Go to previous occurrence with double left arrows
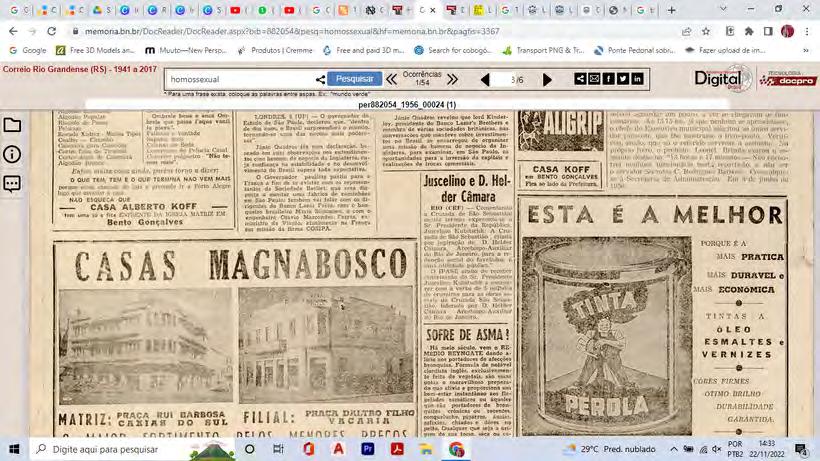This screenshot has width=820, height=461. (391, 79)
